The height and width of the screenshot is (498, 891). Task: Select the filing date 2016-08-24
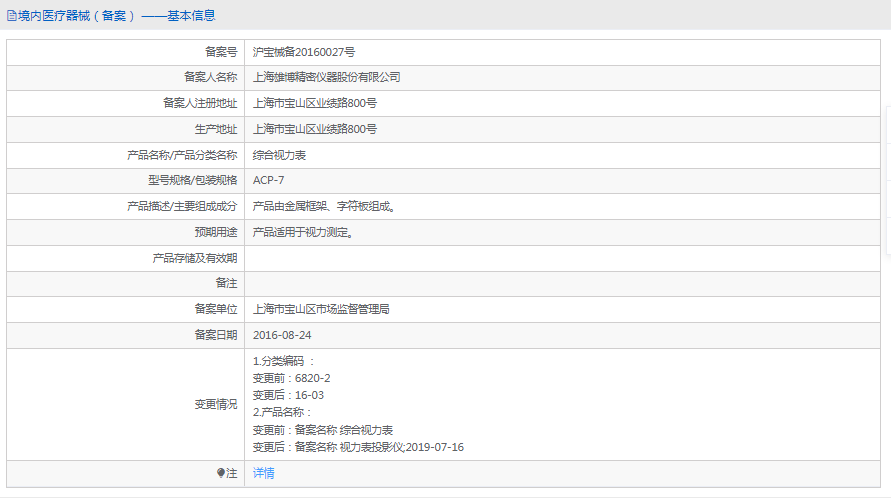(x=282, y=335)
